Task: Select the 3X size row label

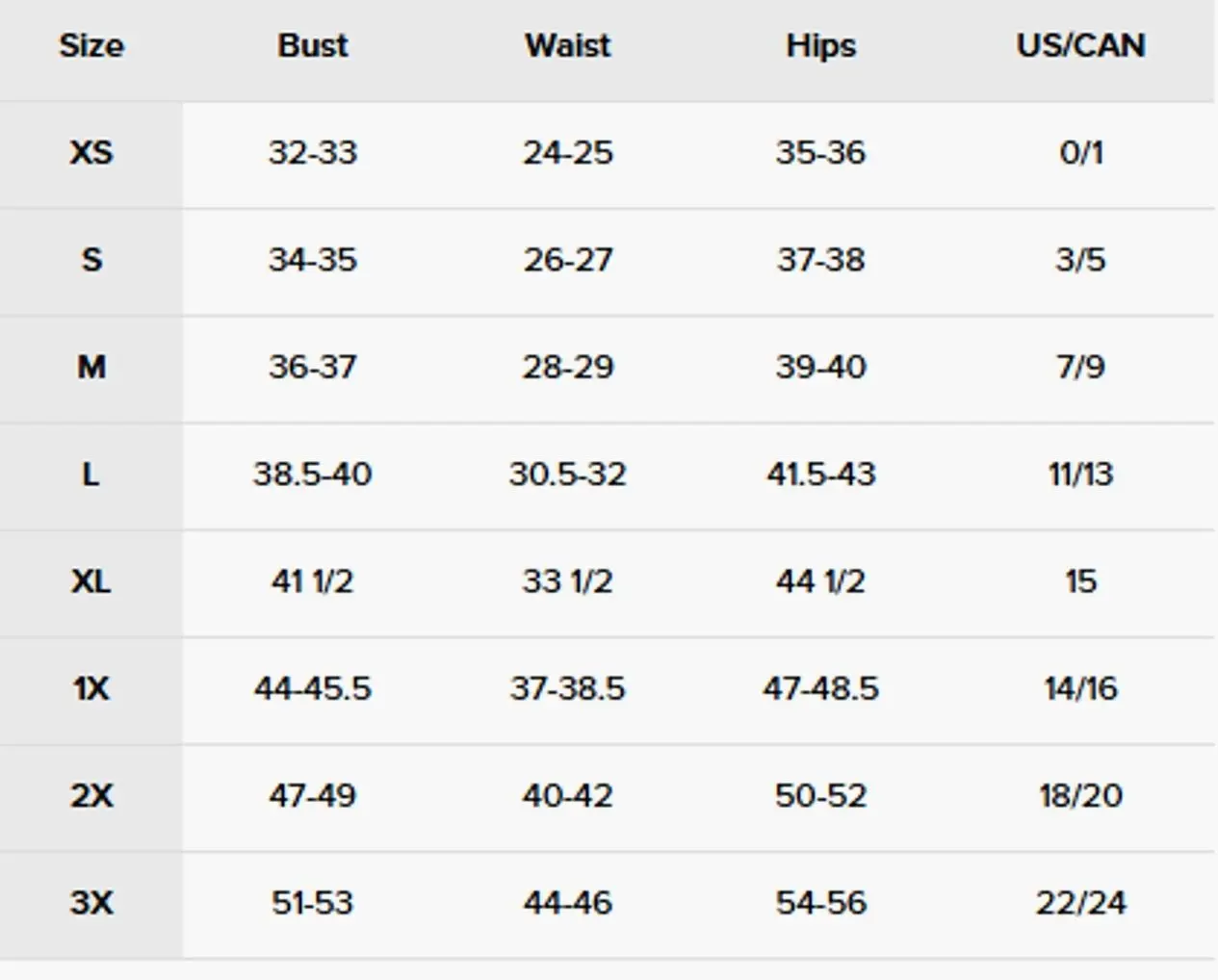Action: pyautogui.click(x=91, y=903)
